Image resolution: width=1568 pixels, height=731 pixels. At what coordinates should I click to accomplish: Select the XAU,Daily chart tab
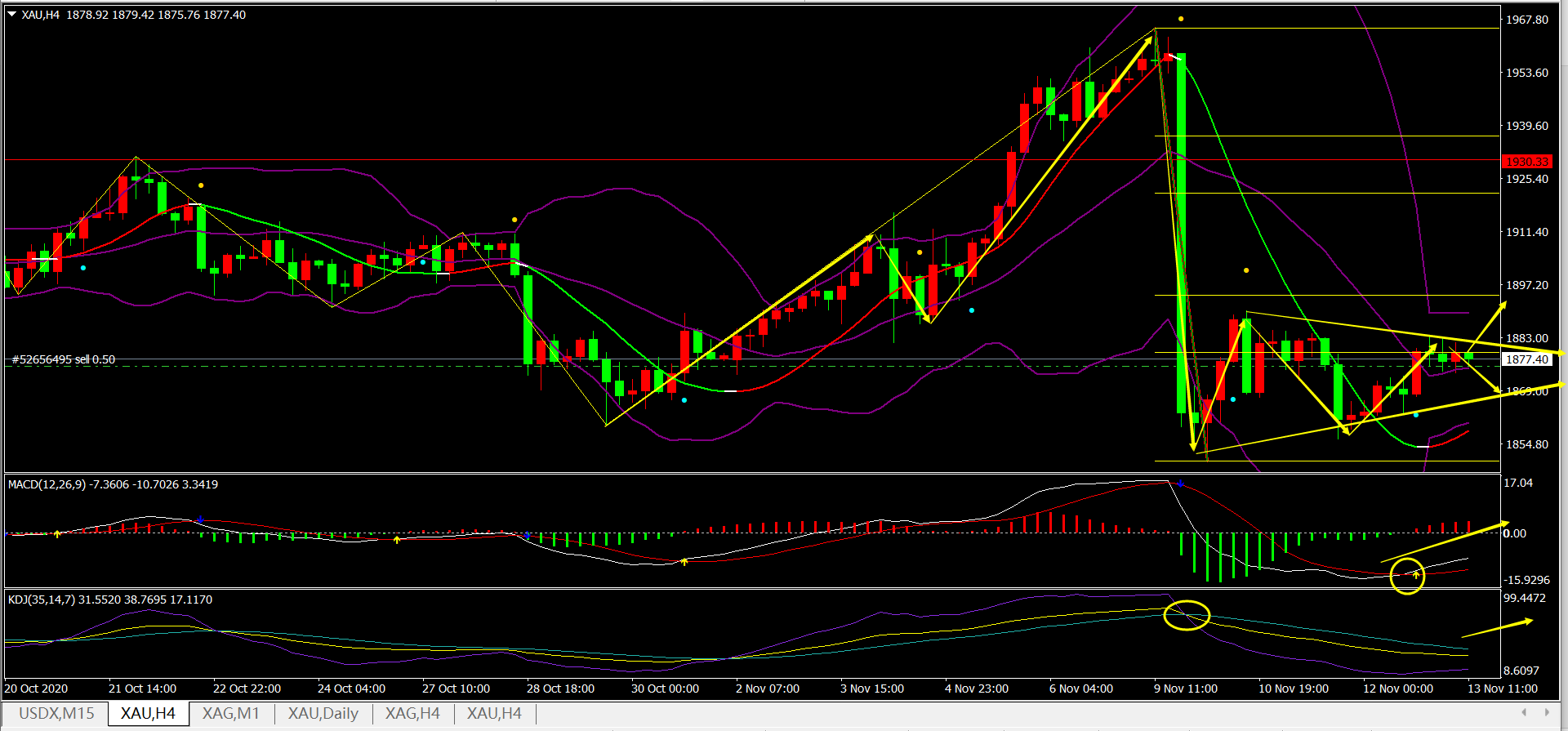(x=323, y=713)
